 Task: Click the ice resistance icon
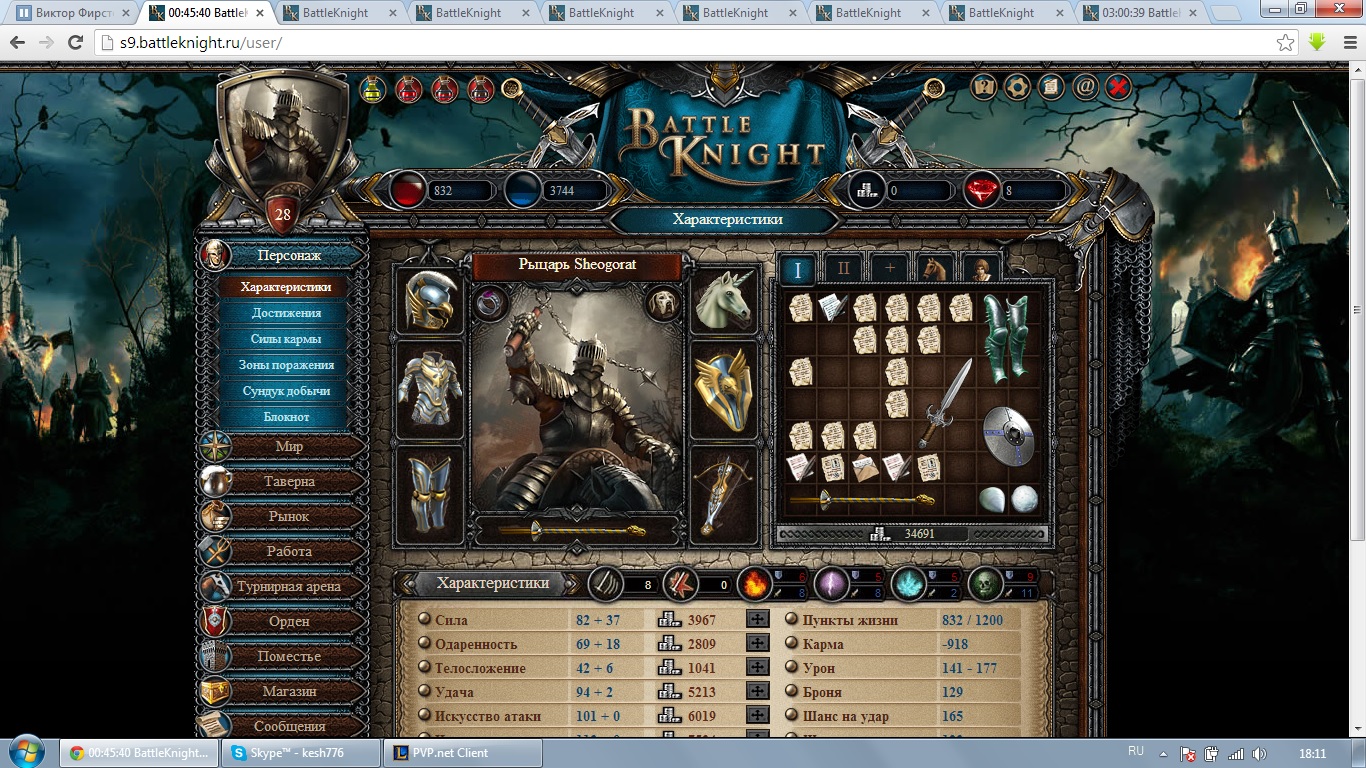click(908, 583)
